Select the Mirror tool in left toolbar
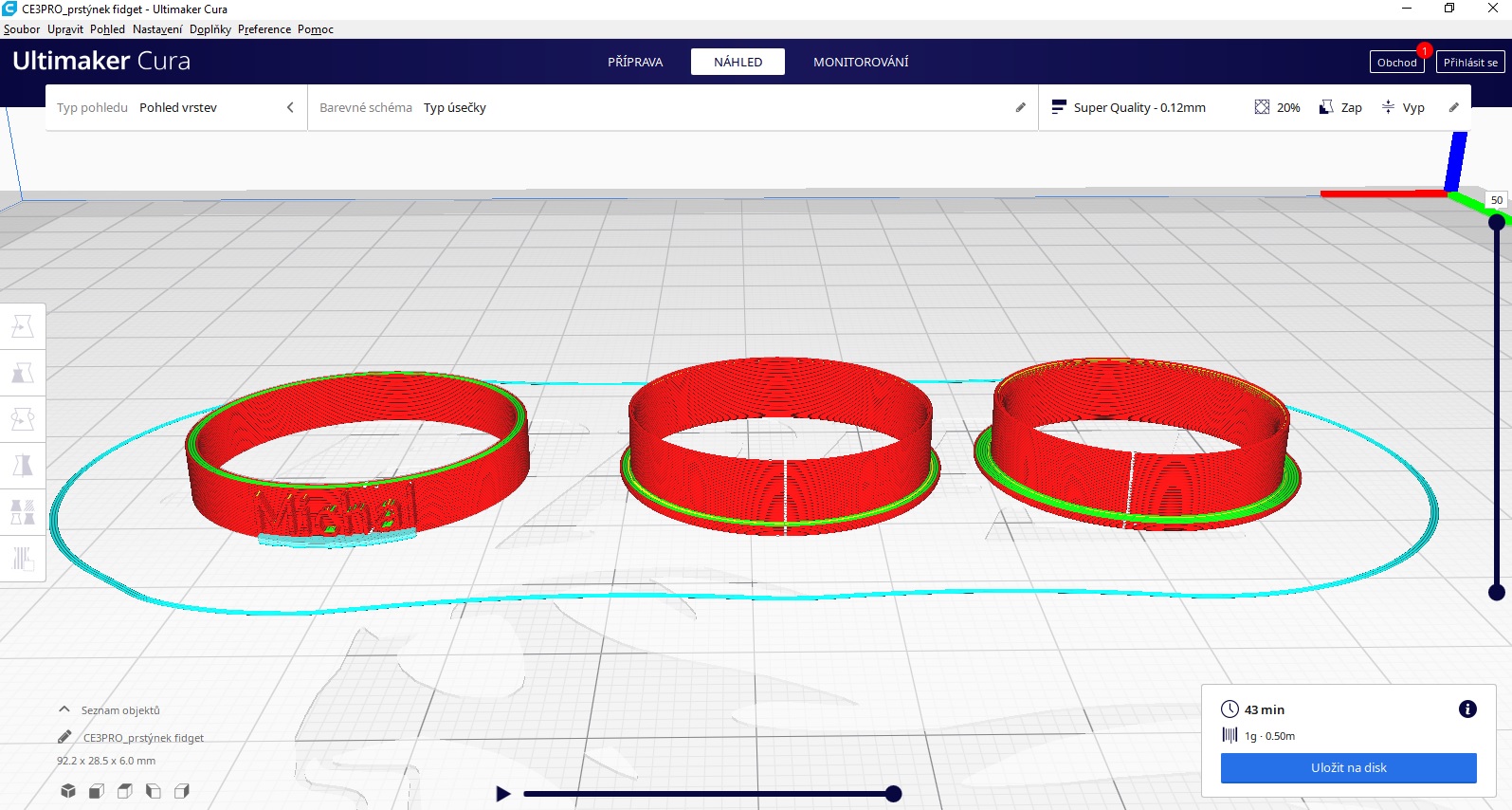This screenshot has height=810, width=1512. click(23, 466)
